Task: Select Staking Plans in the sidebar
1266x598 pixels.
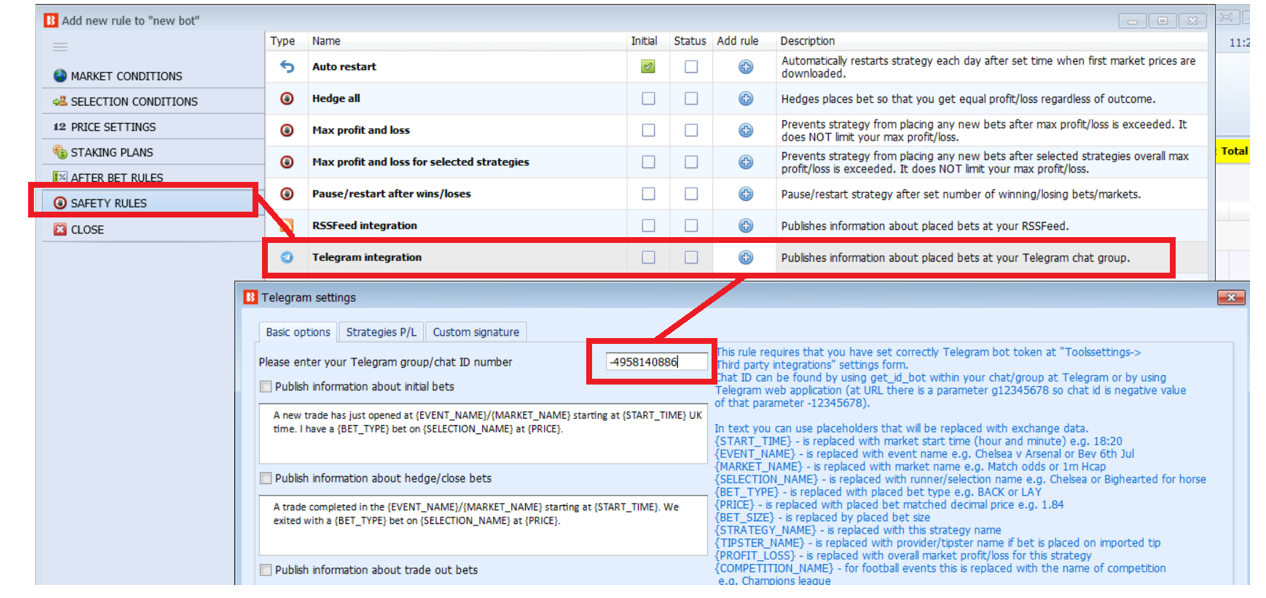Action: tap(111, 152)
